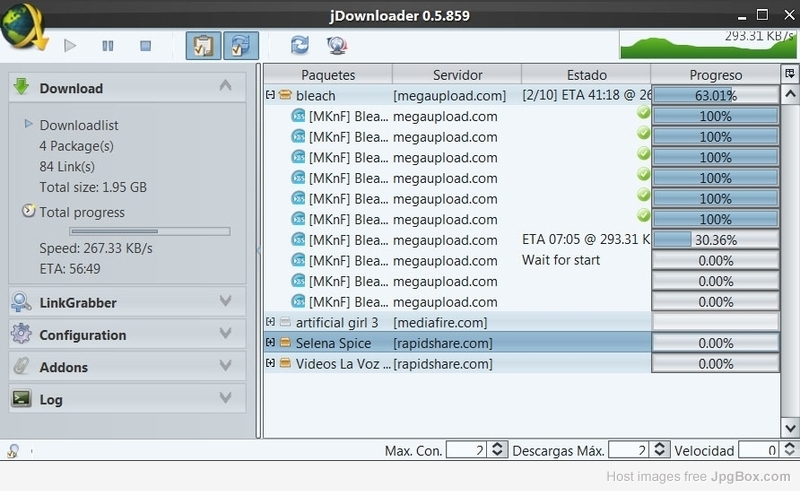Open the speed graph display
The width and height of the screenshot is (800, 491).
pyautogui.click(x=707, y=44)
